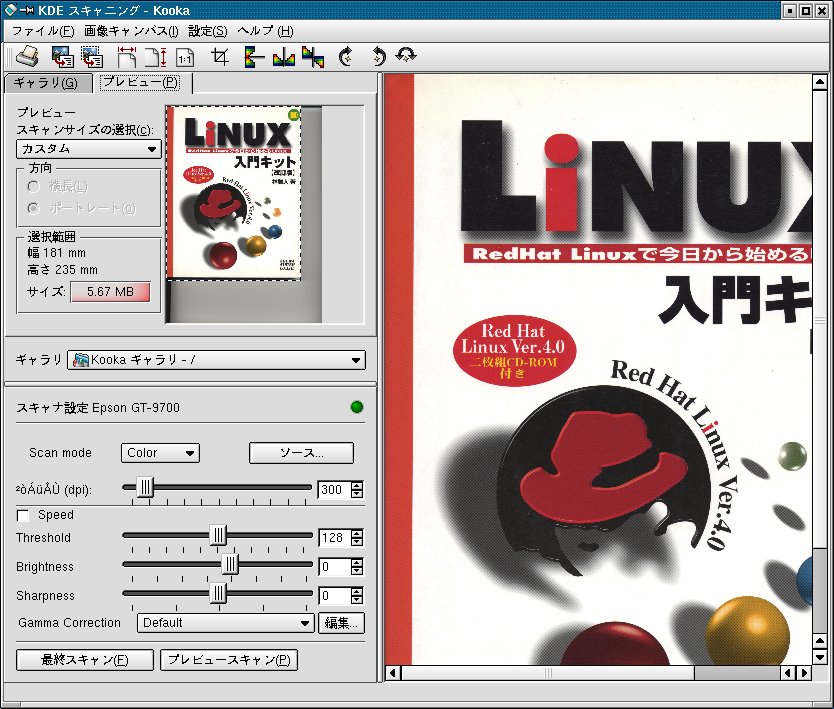Start the 最終スキャン(F) final scan
Image resolution: width=834 pixels, height=709 pixels.
pyautogui.click(x=85, y=660)
